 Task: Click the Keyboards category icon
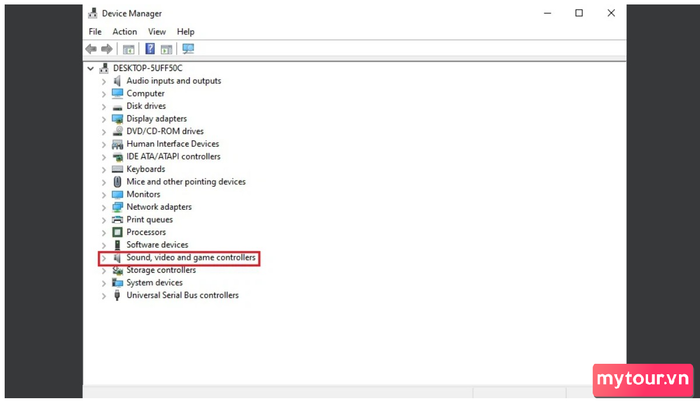117,169
